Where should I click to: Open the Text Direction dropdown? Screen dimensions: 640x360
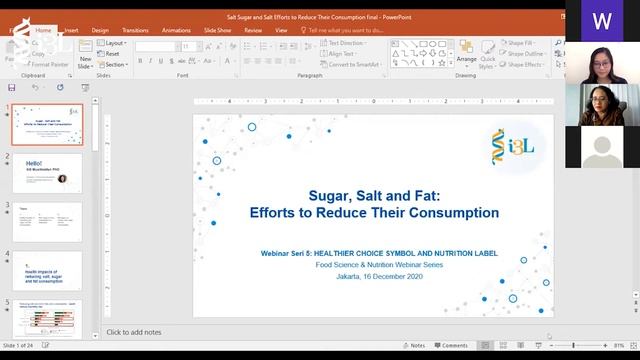coord(343,43)
